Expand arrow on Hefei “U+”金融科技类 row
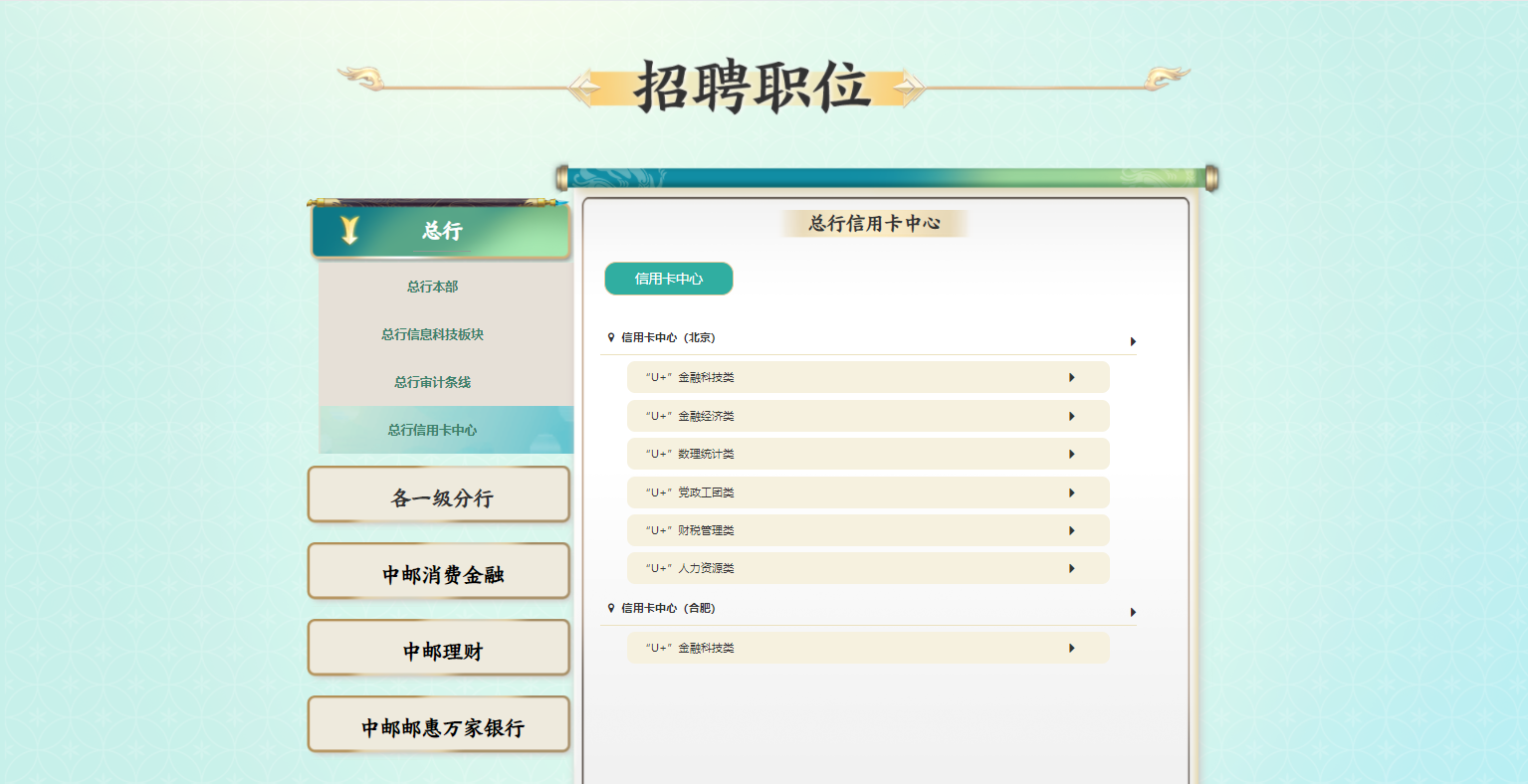 [x=1072, y=648]
